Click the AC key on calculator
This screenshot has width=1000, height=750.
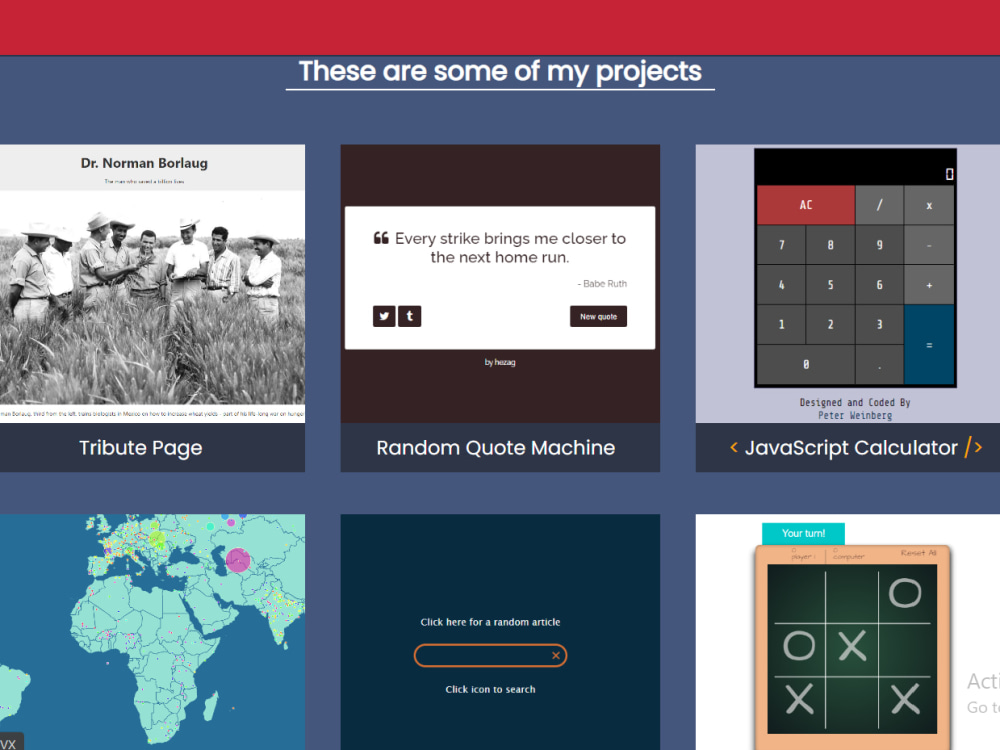pyautogui.click(x=805, y=205)
